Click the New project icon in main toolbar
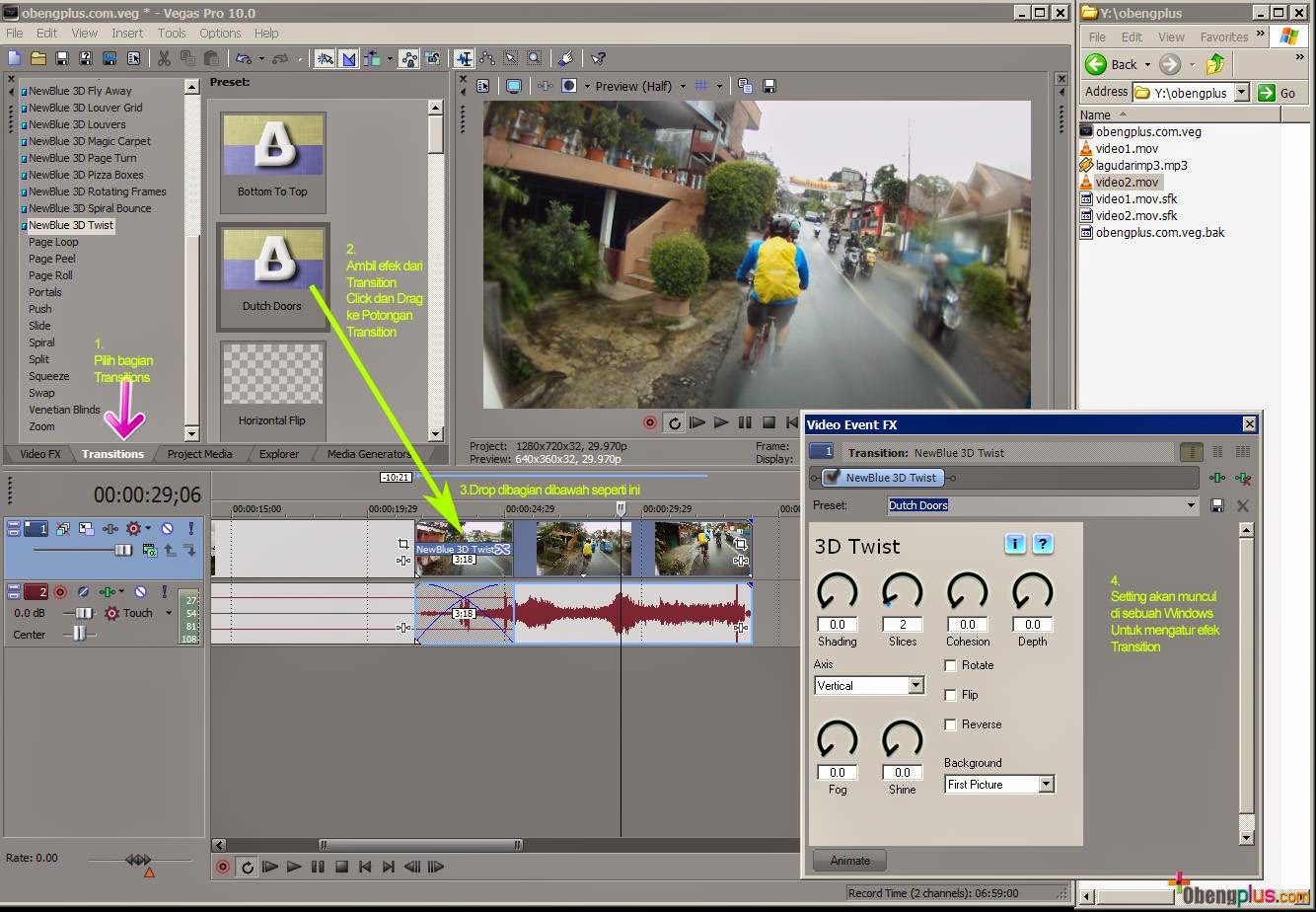 pos(14,59)
